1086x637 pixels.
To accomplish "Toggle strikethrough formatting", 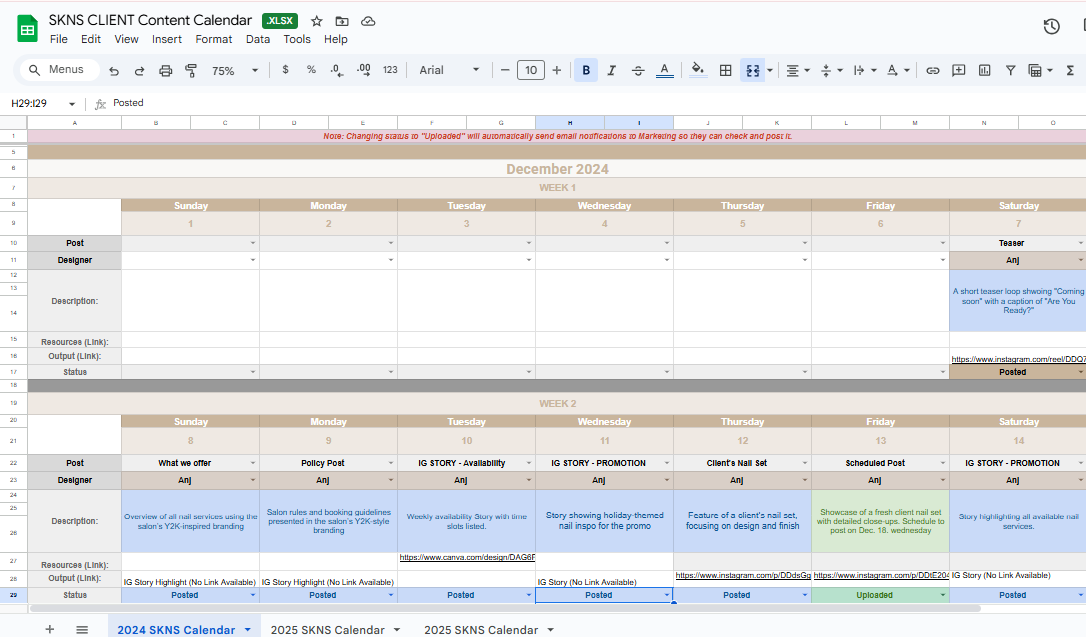I will point(638,70).
